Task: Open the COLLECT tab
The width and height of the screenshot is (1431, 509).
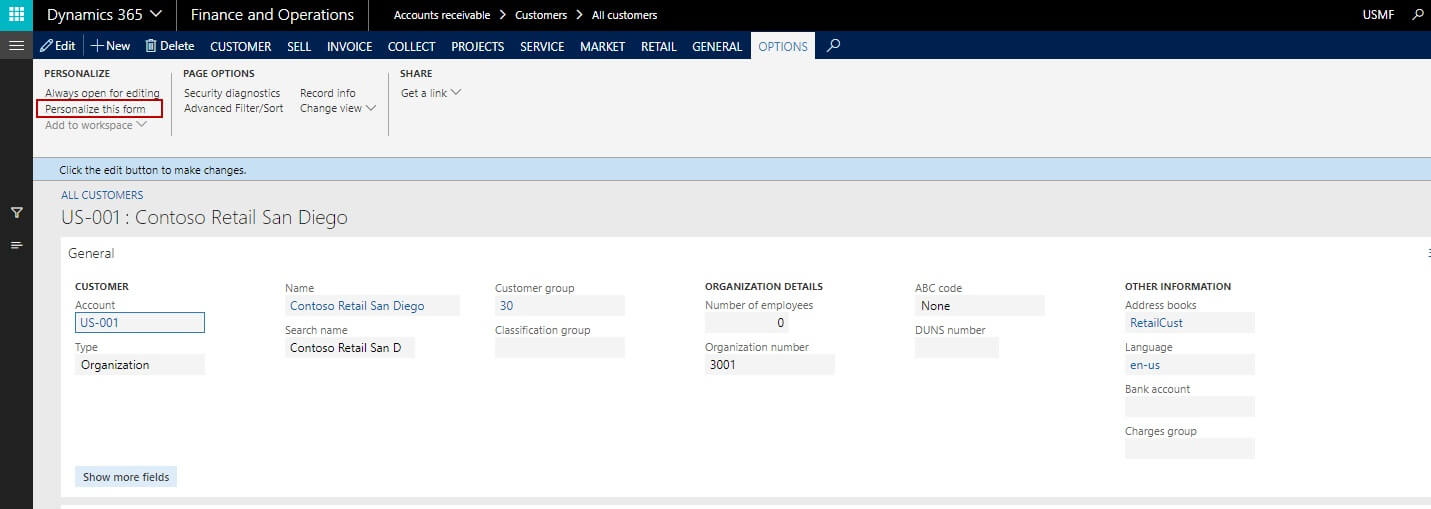Action: [411, 46]
